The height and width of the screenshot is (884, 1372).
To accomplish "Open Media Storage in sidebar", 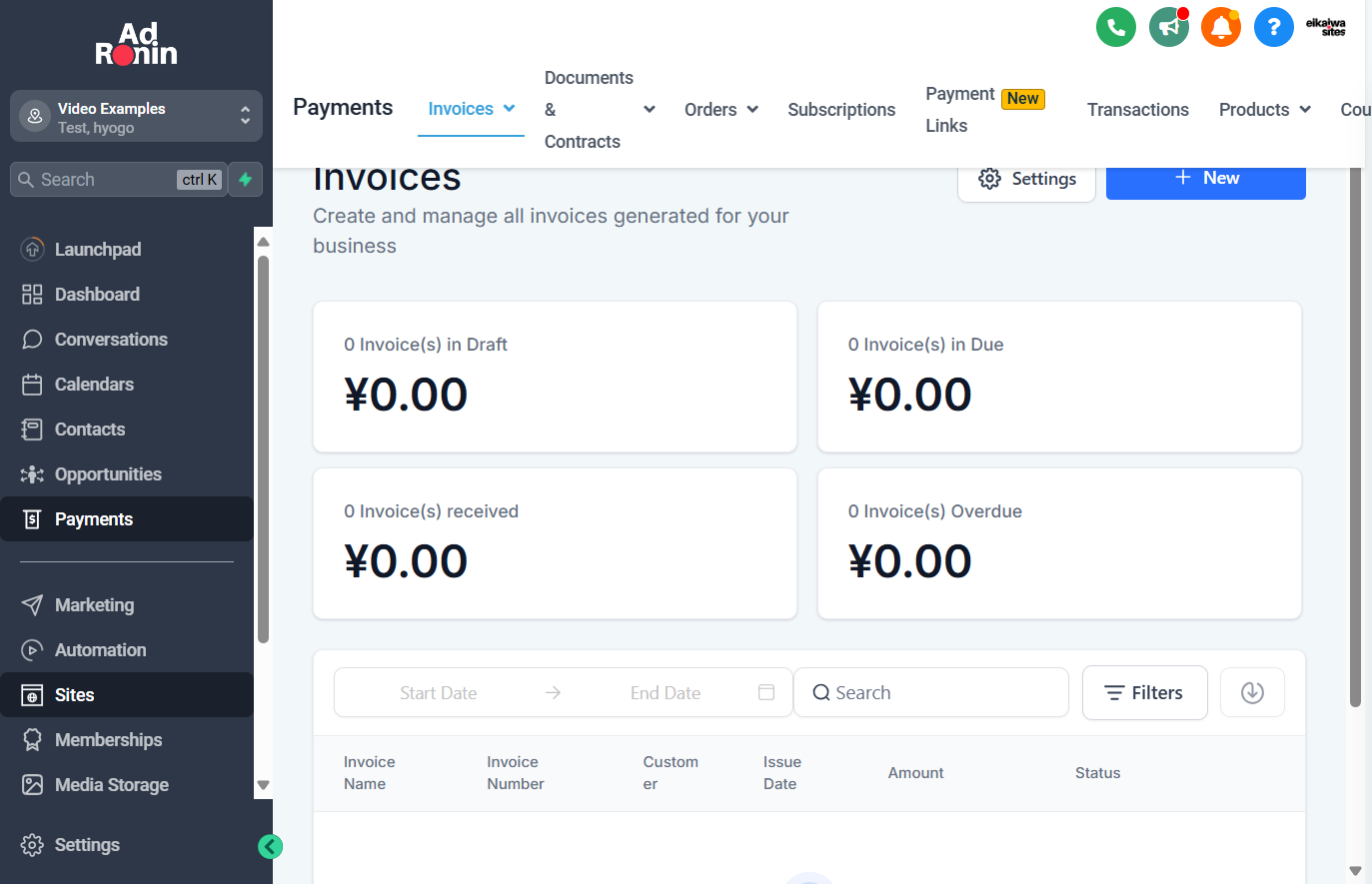I will pyautogui.click(x=127, y=785).
